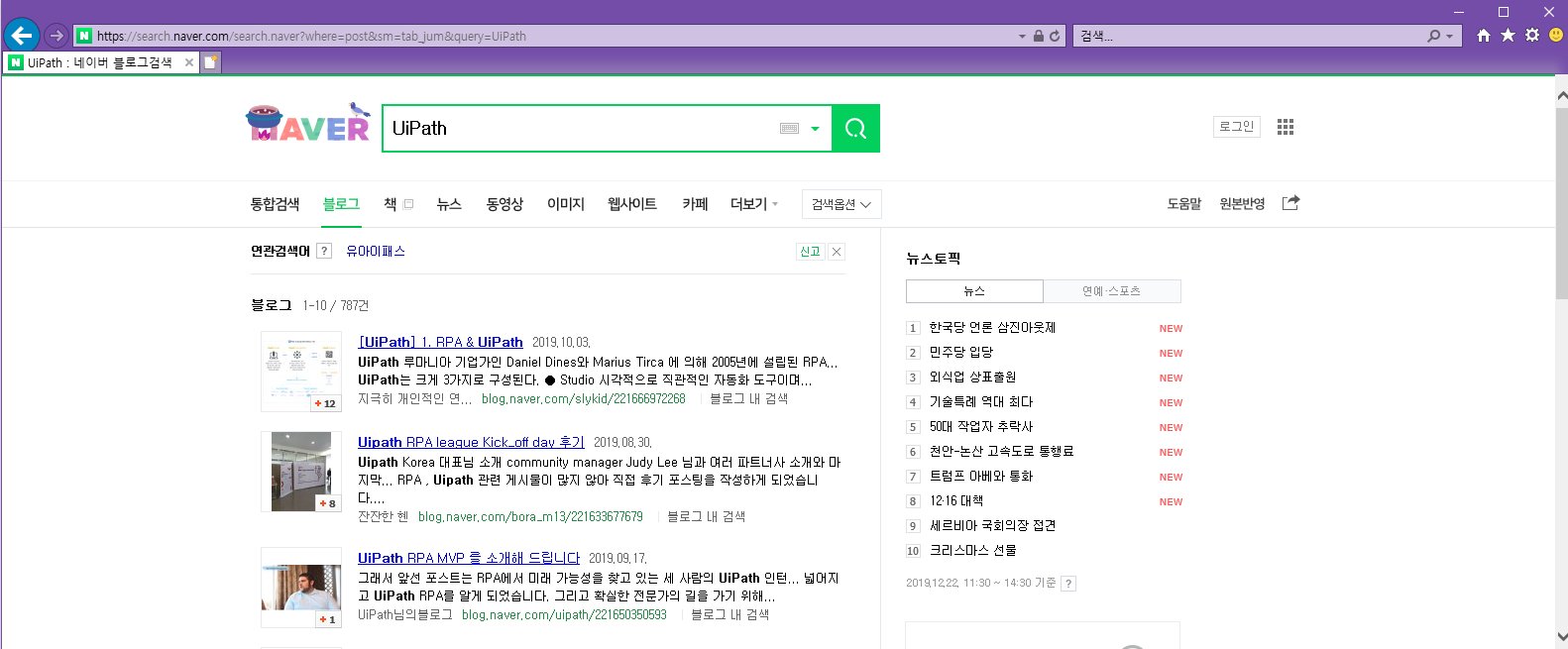The width and height of the screenshot is (1568, 649).
Task: Select the 웹사이트 tab
Action: [632, 204]
